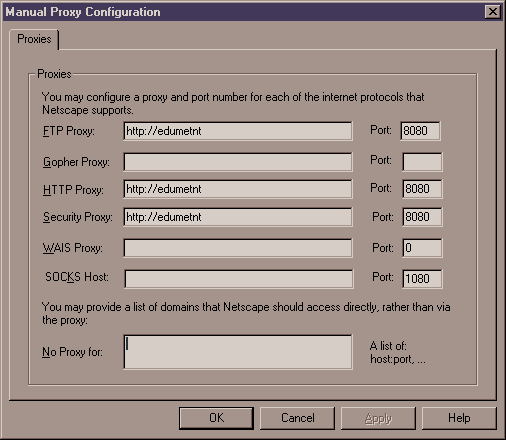Select the FTP Proxy port field

[x=420, y=131]
